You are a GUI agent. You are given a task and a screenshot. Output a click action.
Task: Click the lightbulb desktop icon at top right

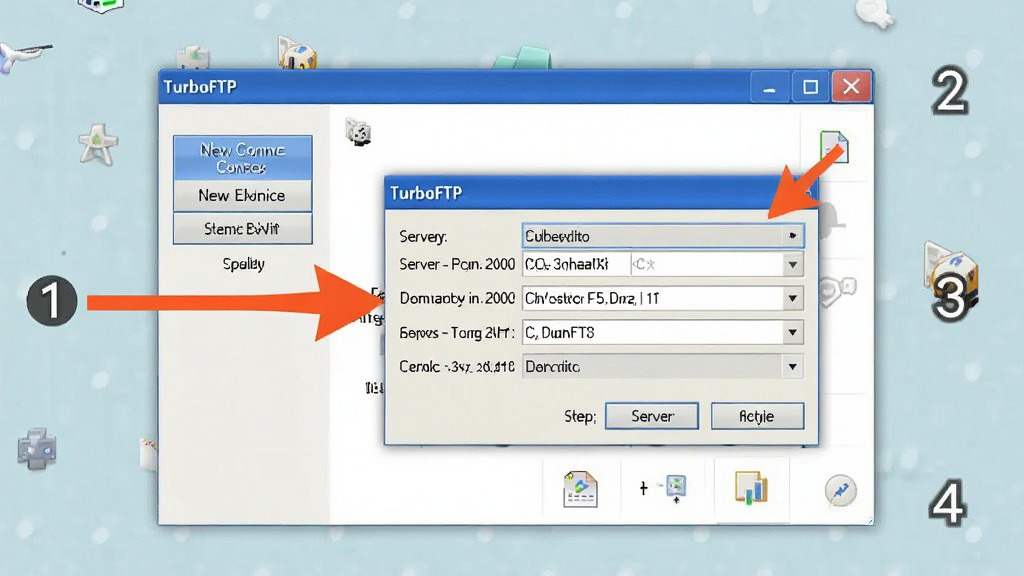tap(875, 13)
